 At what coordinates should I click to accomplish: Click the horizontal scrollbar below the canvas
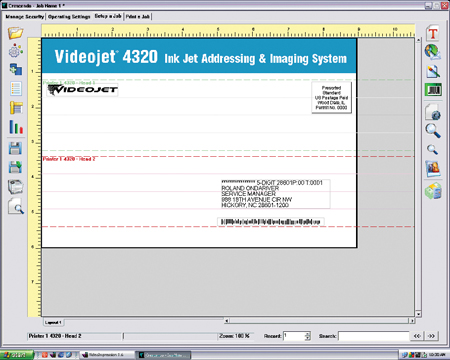(319, 321)
